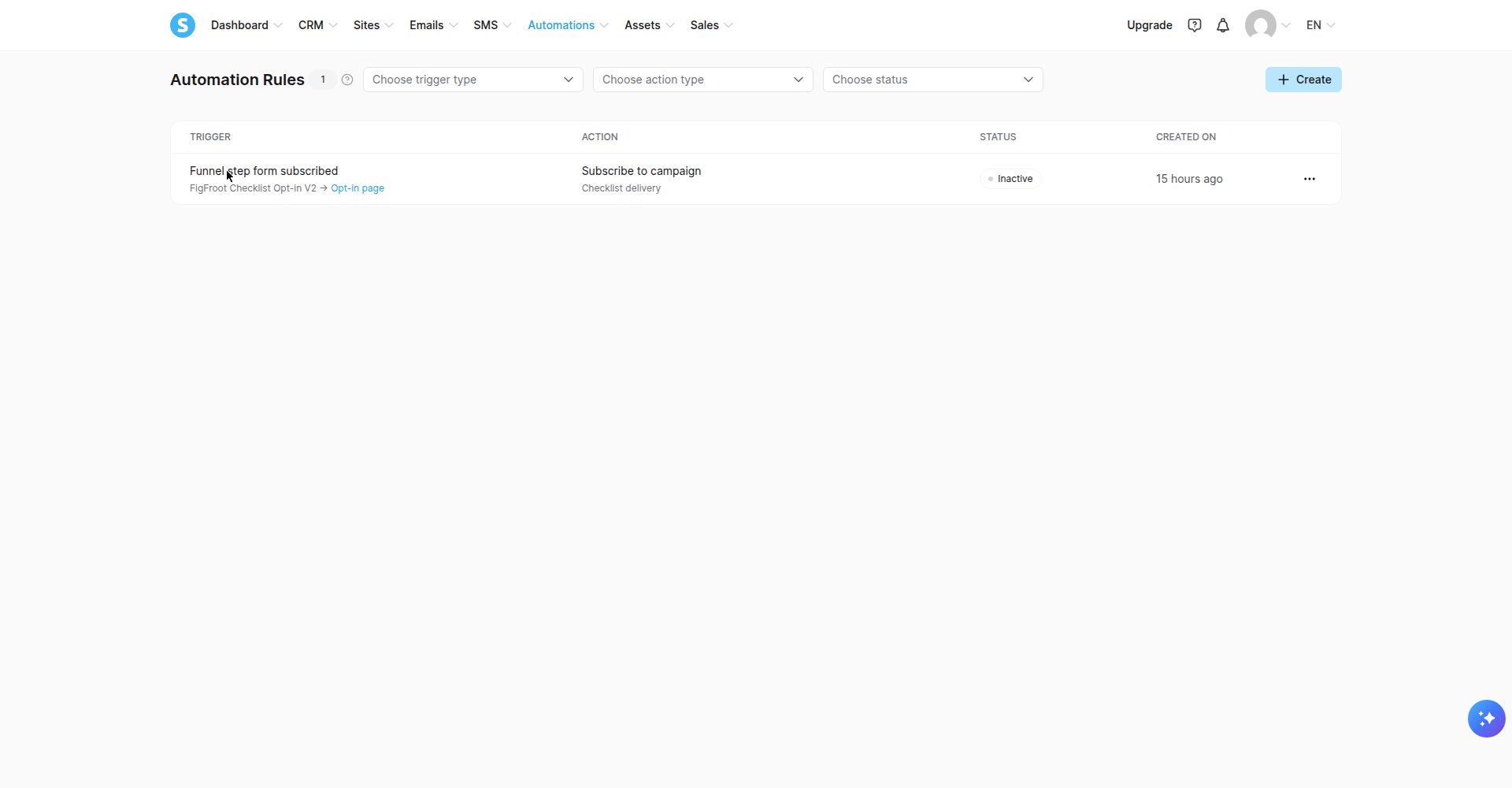Image resolution: width=1512 pixels, height=788 pixels.
Task: Click the plus Create button
Action: (1303, 80)
